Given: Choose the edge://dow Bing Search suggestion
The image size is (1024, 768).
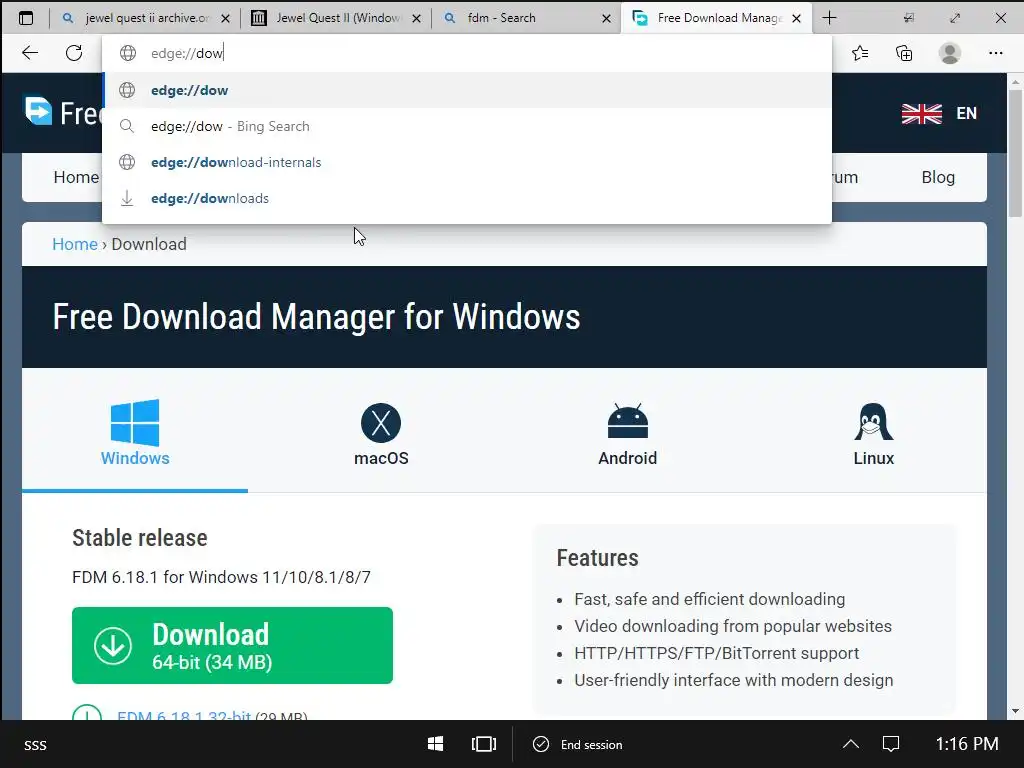Looking at the screenshot, I should coord(467,126).
